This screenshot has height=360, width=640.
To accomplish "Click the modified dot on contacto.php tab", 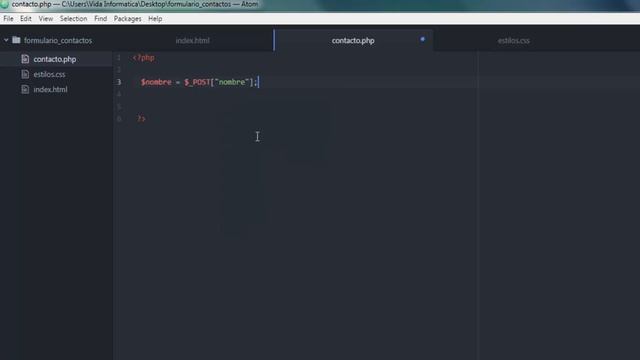I will [x=422, y=39].
